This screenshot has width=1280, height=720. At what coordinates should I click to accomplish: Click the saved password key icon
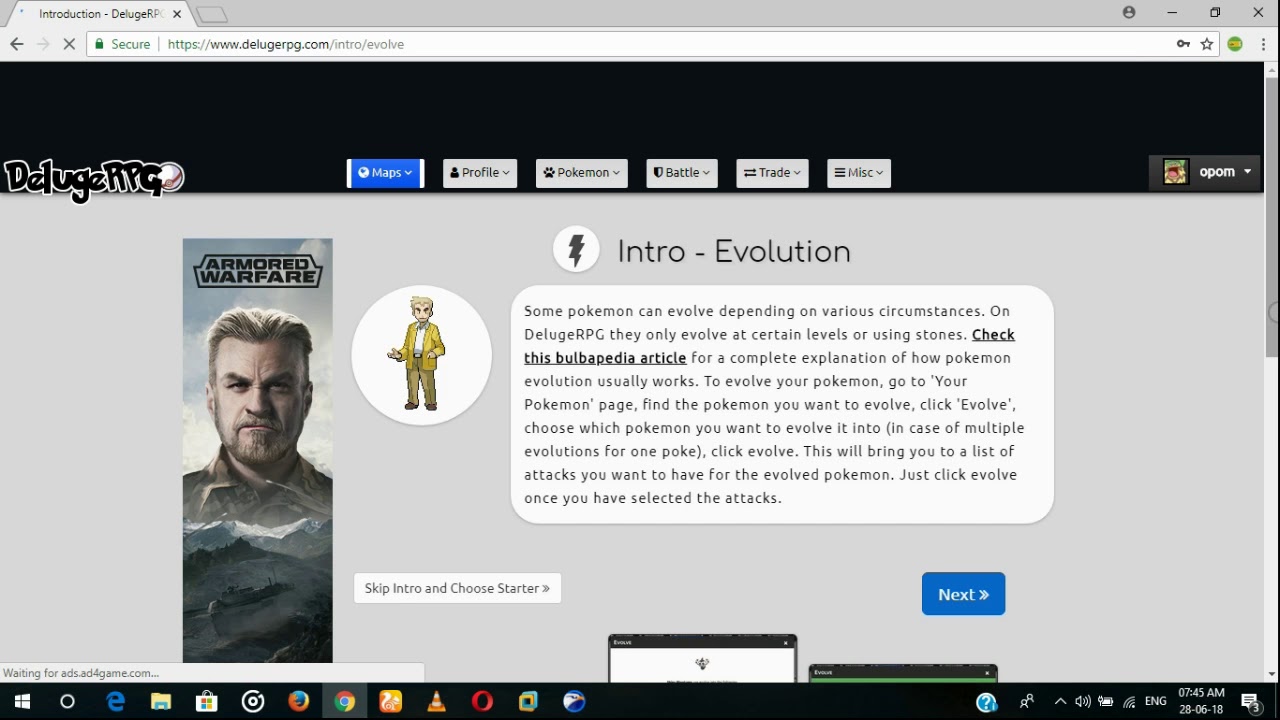(1183, 44)
